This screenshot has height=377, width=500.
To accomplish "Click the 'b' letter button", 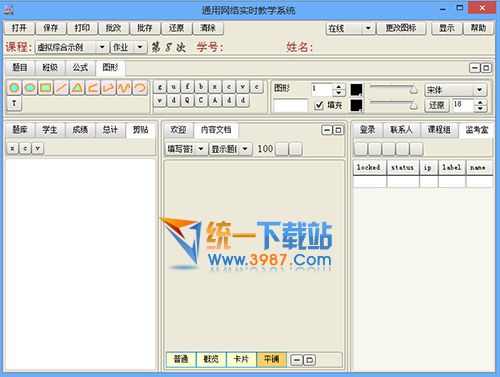I will pos(201,87).
